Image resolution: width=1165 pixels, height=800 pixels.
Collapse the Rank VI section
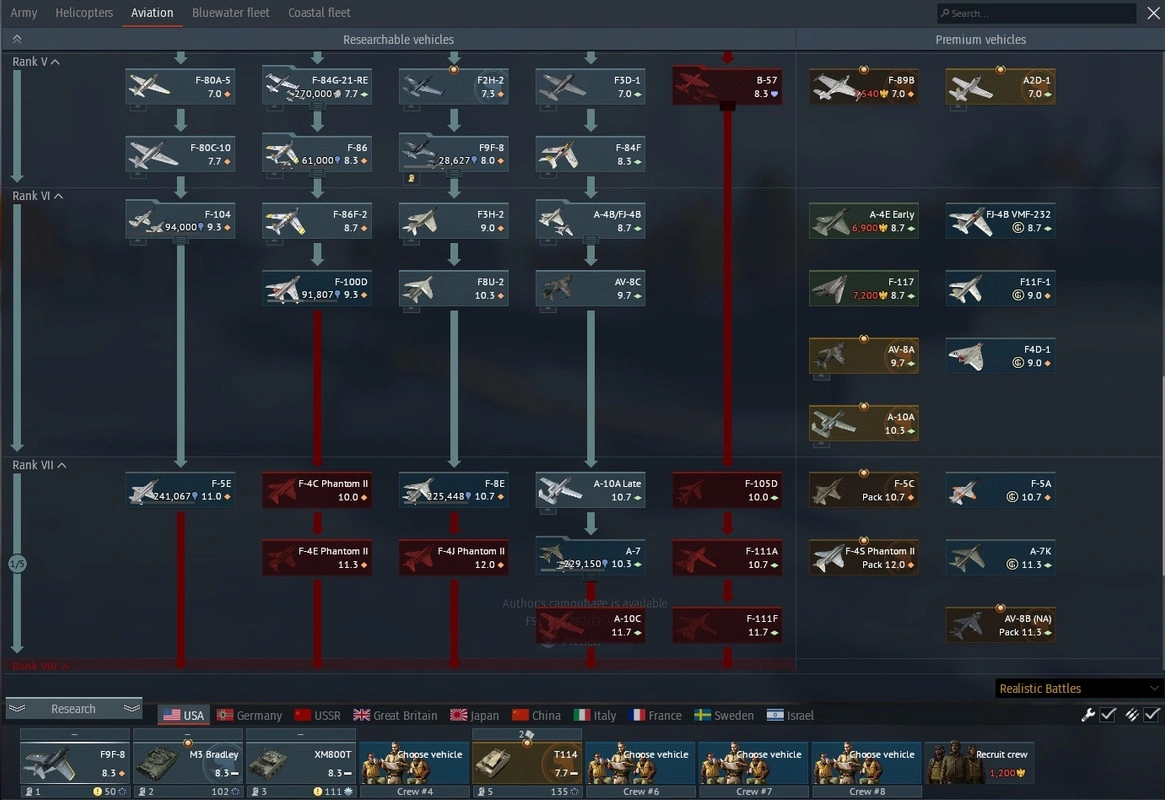[37, 196]
